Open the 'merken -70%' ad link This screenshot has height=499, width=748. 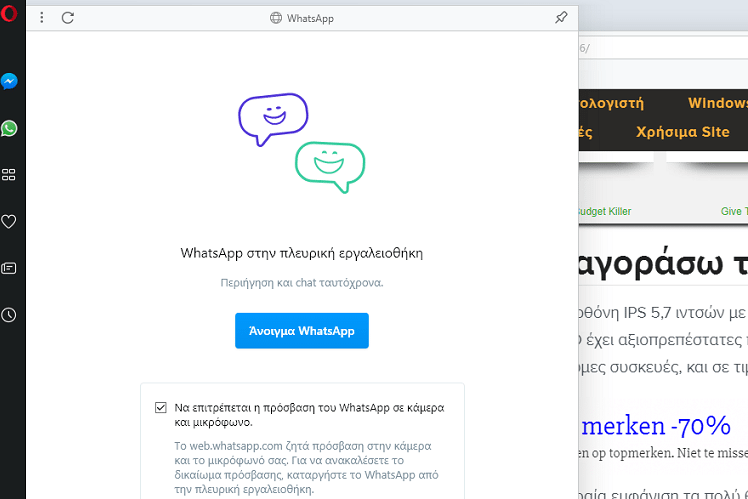coord(656,426)
